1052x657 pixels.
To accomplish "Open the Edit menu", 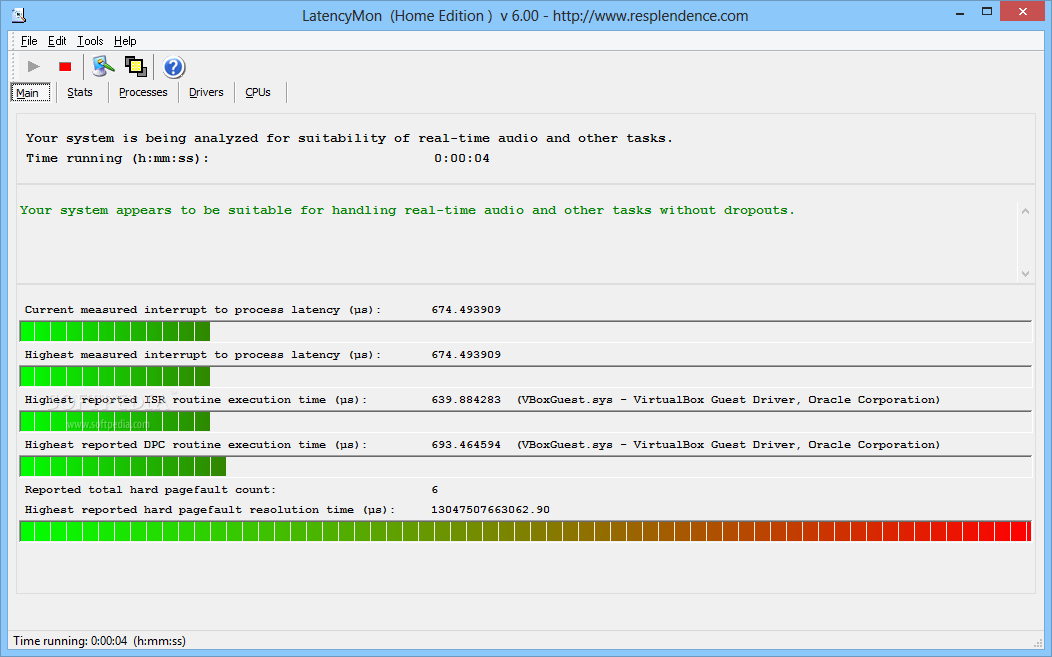I will click(x=57, y=41).
